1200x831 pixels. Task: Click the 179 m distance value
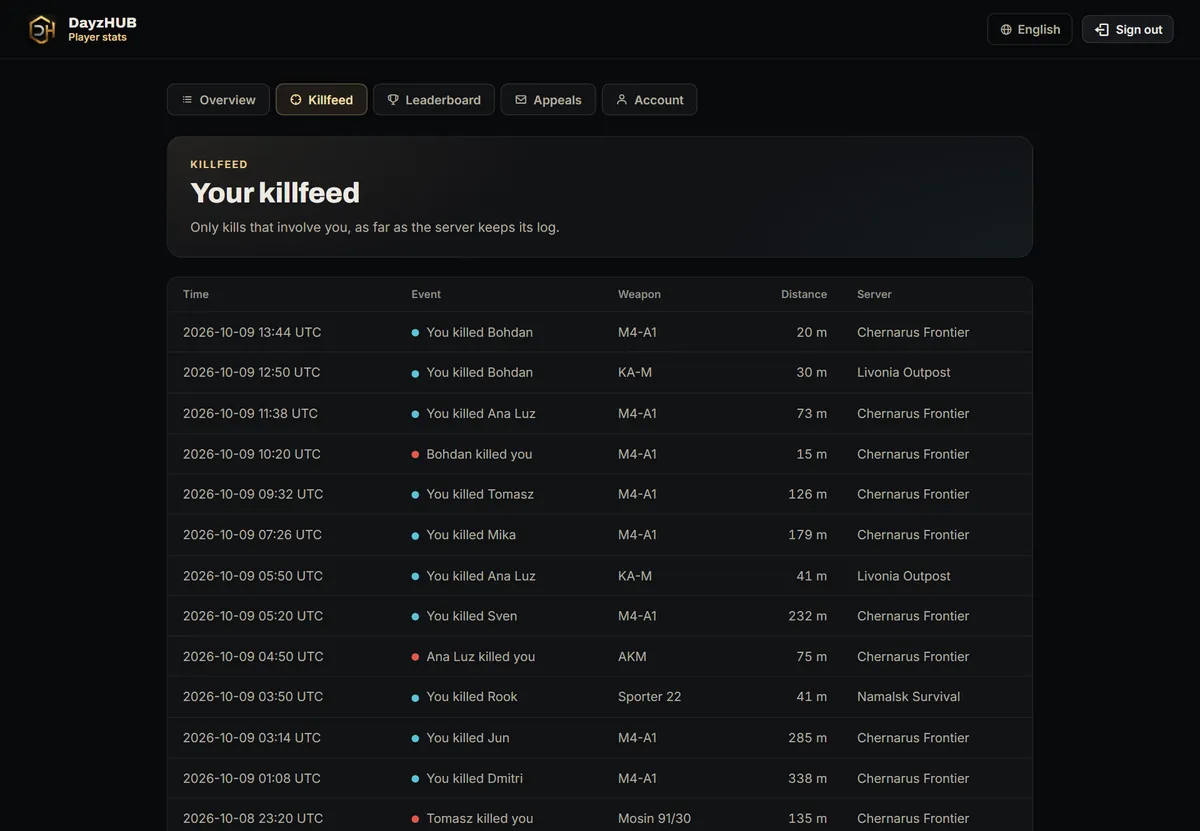807,535
